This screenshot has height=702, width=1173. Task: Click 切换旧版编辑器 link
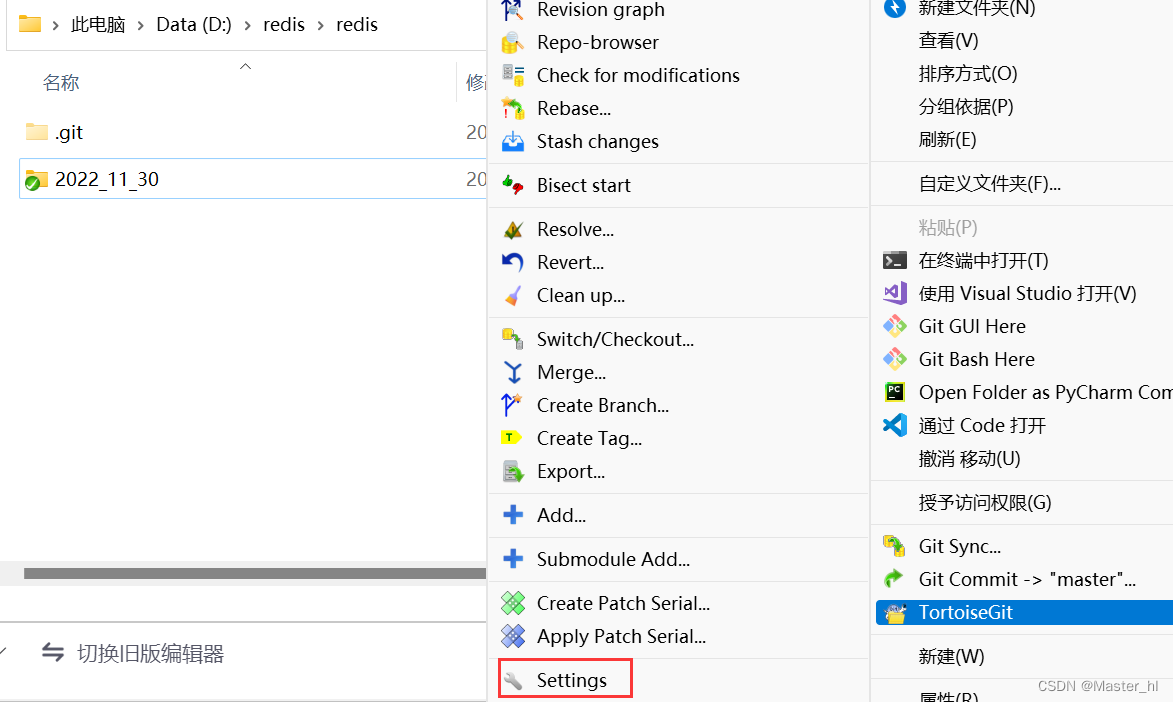150,653
